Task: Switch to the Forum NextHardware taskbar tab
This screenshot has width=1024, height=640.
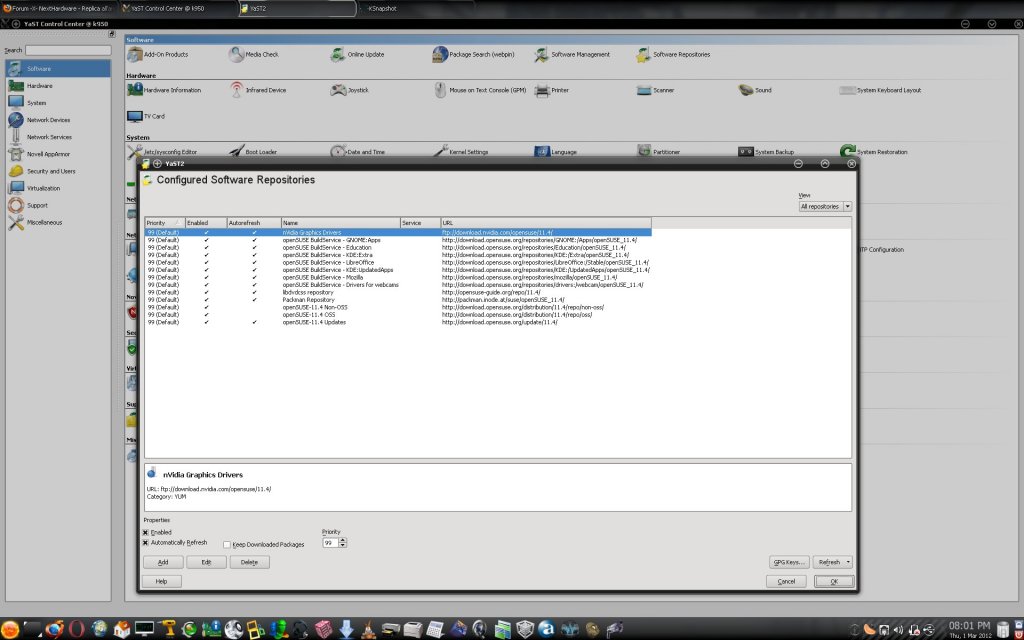Action: [59, 8]
